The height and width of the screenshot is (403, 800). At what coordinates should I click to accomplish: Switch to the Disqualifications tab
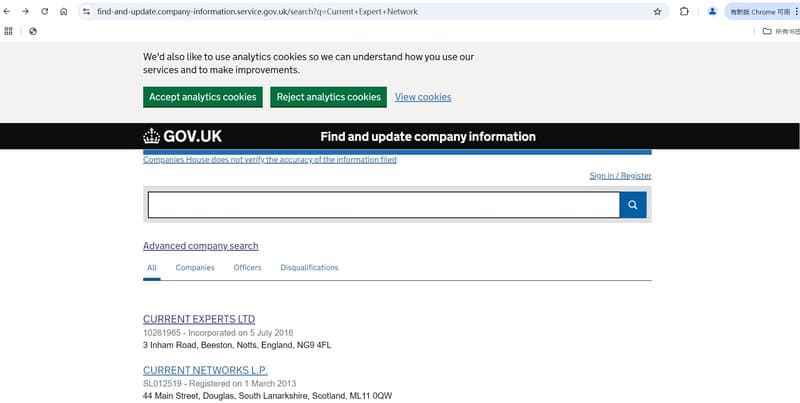pyautogui.click(x=309, y=267)
